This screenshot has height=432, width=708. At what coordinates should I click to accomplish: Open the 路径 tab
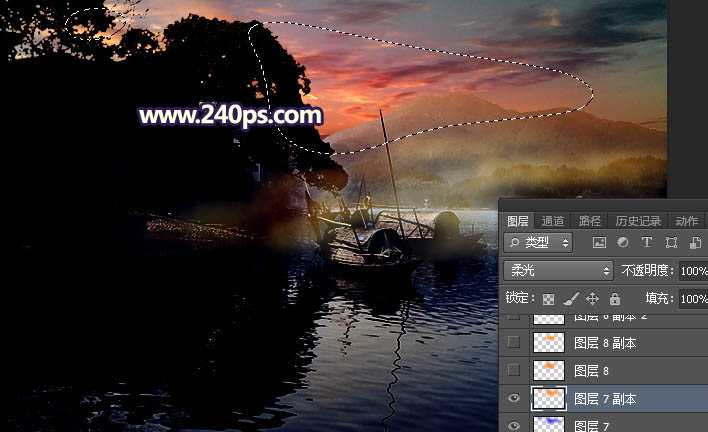pos(590,221)
